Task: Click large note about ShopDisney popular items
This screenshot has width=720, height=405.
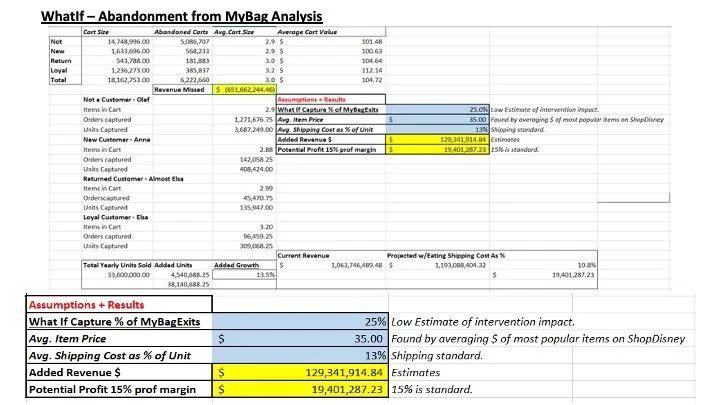Action: click(538, 339)
